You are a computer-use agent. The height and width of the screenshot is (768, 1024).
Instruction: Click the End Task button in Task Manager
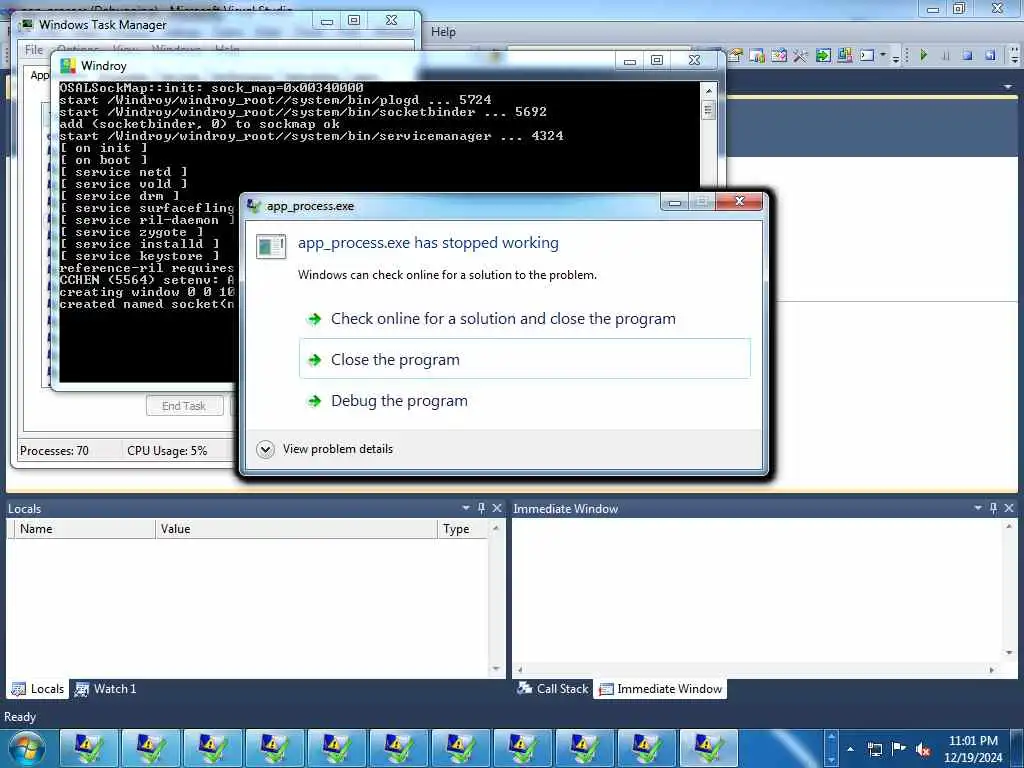point(184,406)
